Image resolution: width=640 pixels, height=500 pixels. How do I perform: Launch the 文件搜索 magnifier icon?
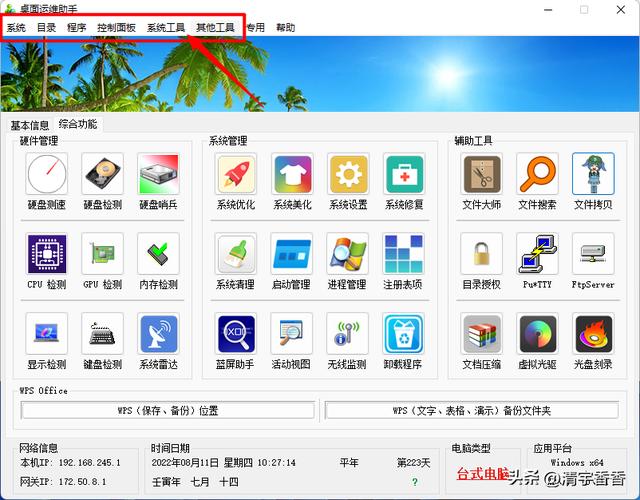coord(538,174)
